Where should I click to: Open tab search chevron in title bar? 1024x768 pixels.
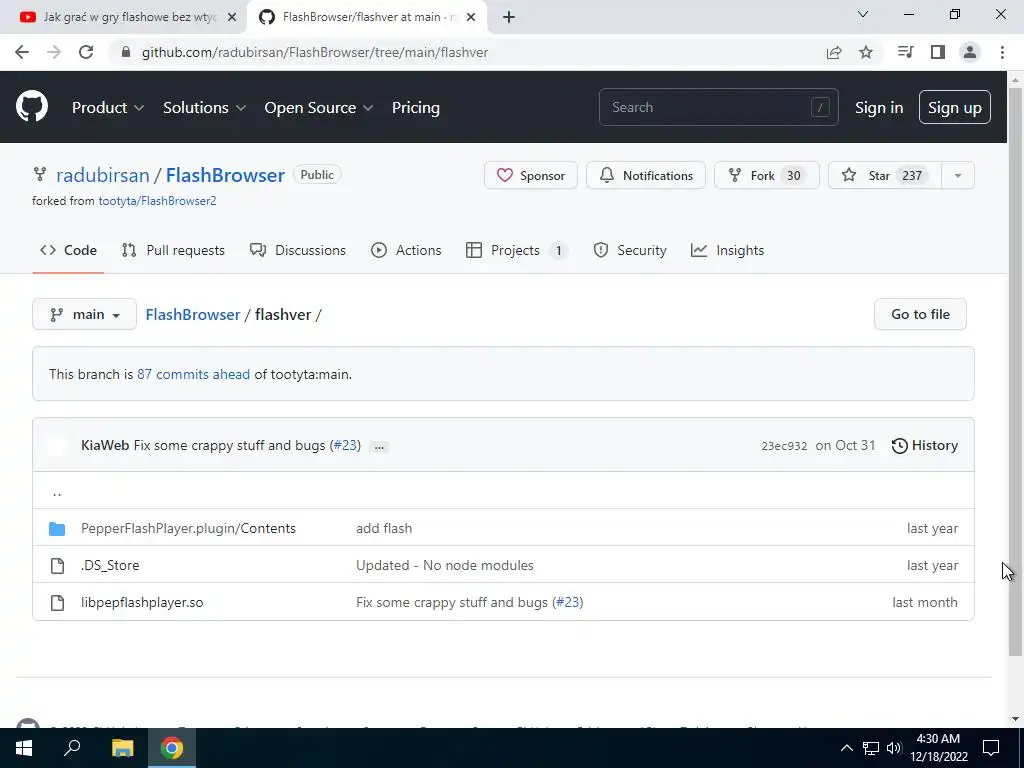[x=863, y=14]
